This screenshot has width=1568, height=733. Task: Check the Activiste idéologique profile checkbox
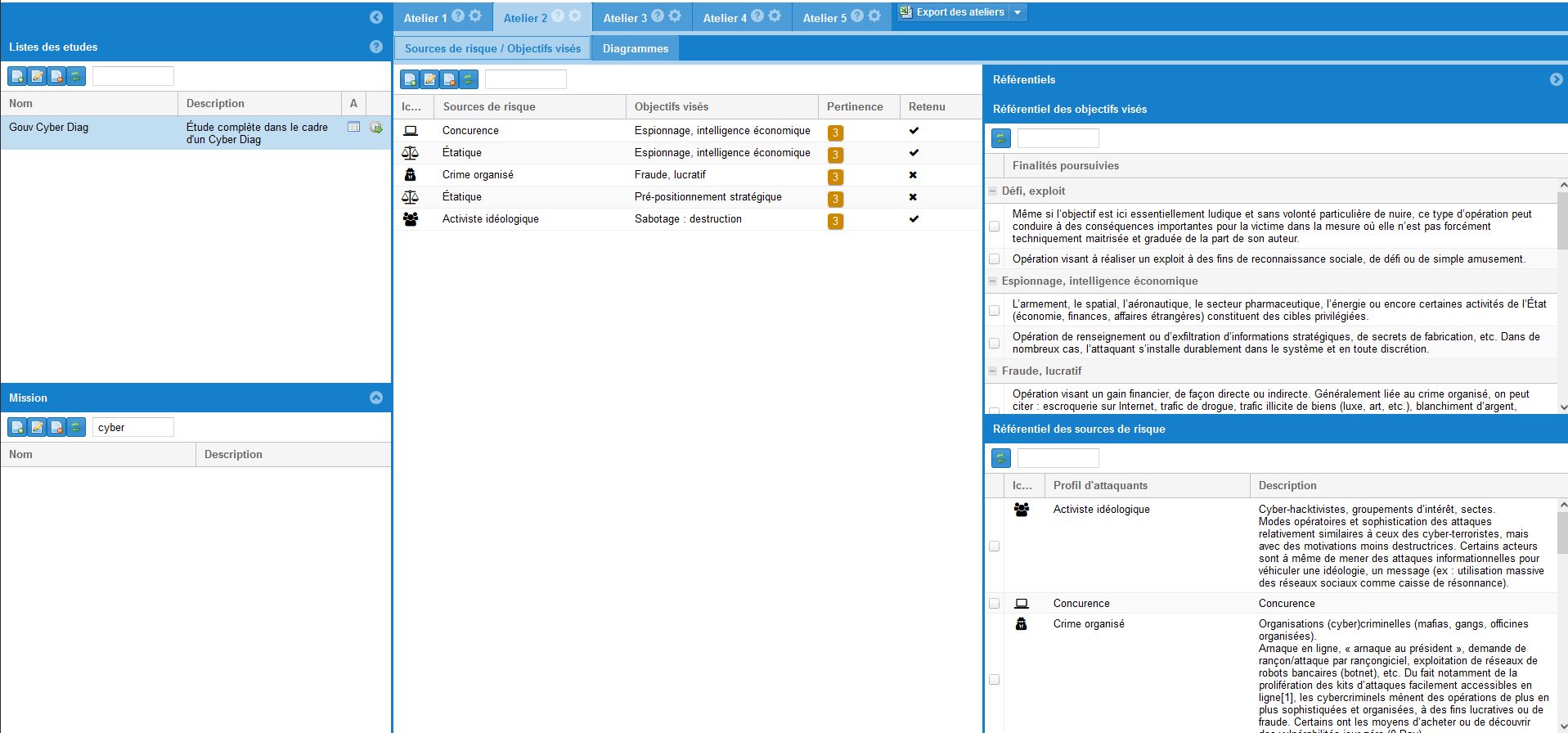tap(995, 546)
